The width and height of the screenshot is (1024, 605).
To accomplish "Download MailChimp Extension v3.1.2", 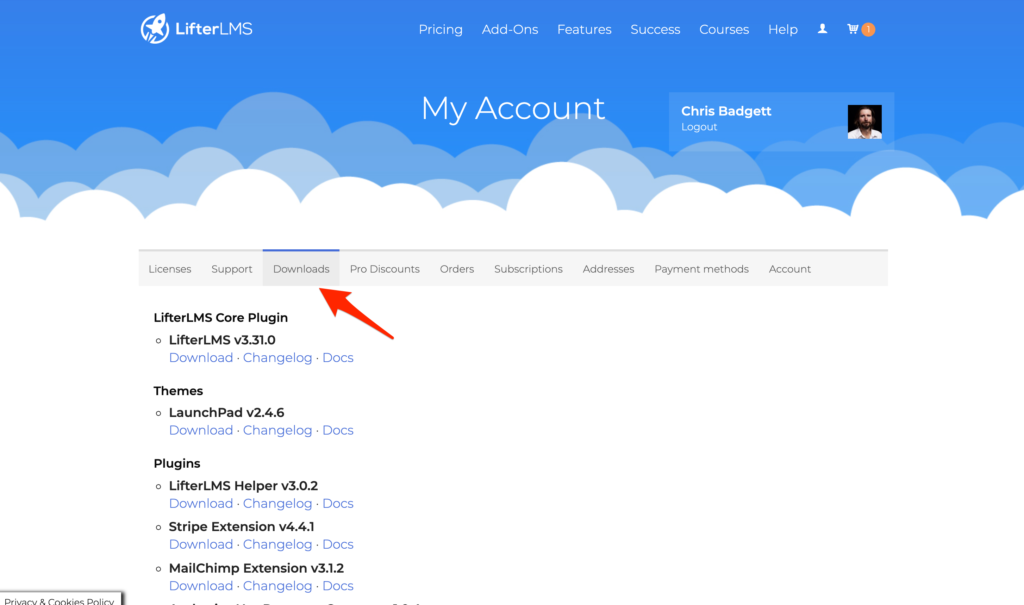I will pos(201,586).
